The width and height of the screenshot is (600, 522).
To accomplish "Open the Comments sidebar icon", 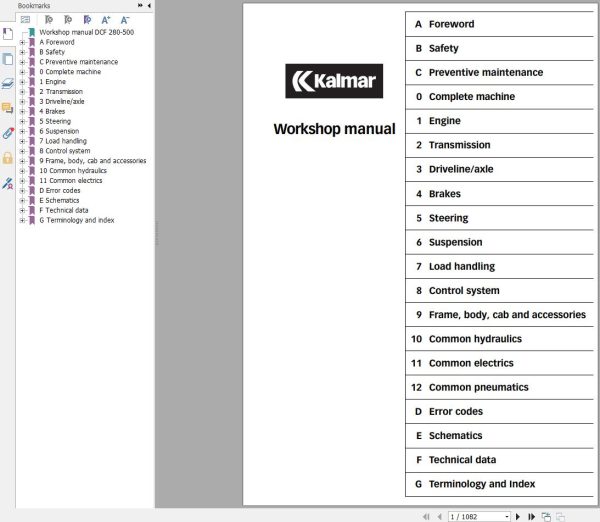I will pos(8,108).
